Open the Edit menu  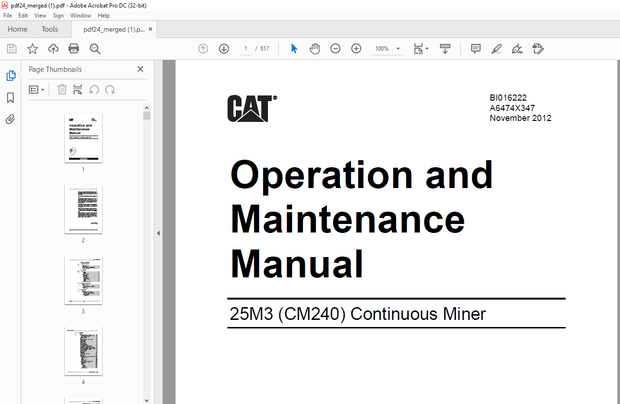tap(23, 15)
